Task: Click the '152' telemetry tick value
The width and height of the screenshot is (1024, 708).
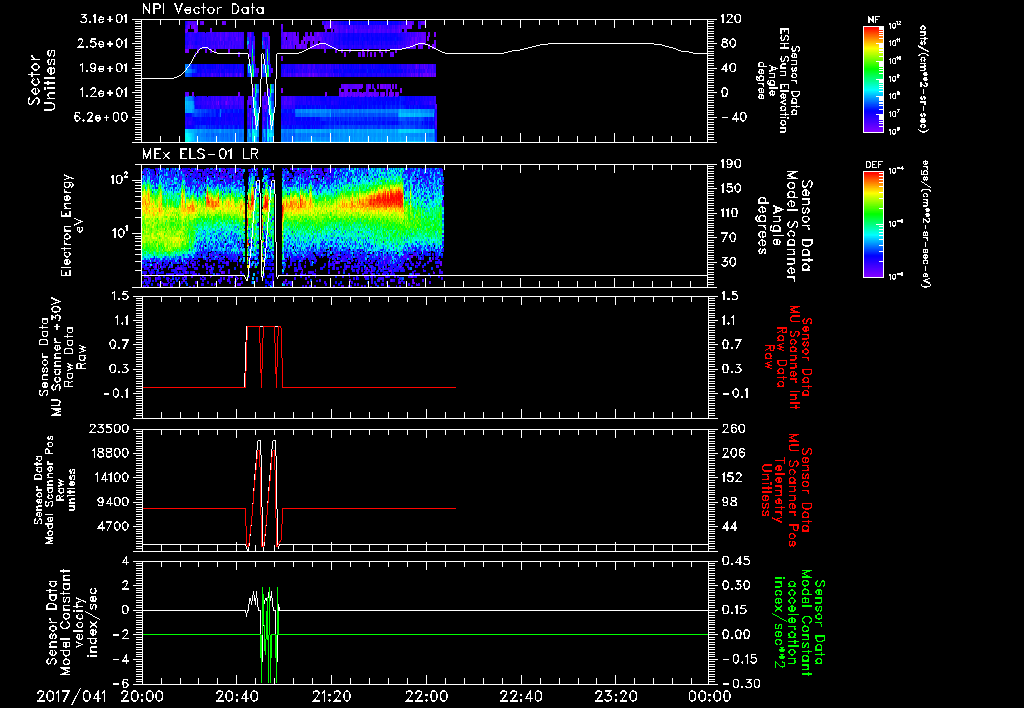Action: tap(731, 477)
